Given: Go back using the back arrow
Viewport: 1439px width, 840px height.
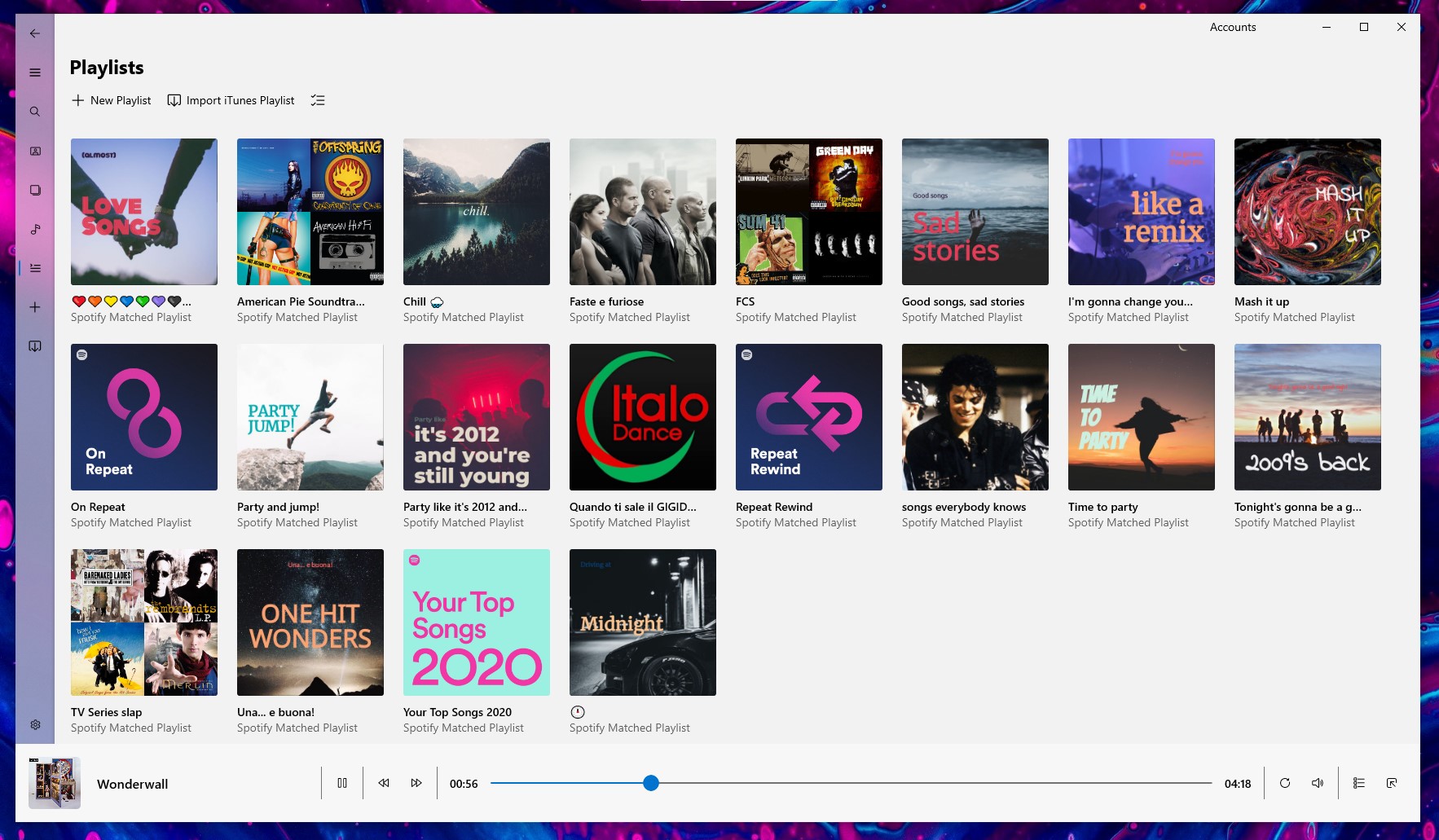Looking at the screenshot, I should (35, 33).
